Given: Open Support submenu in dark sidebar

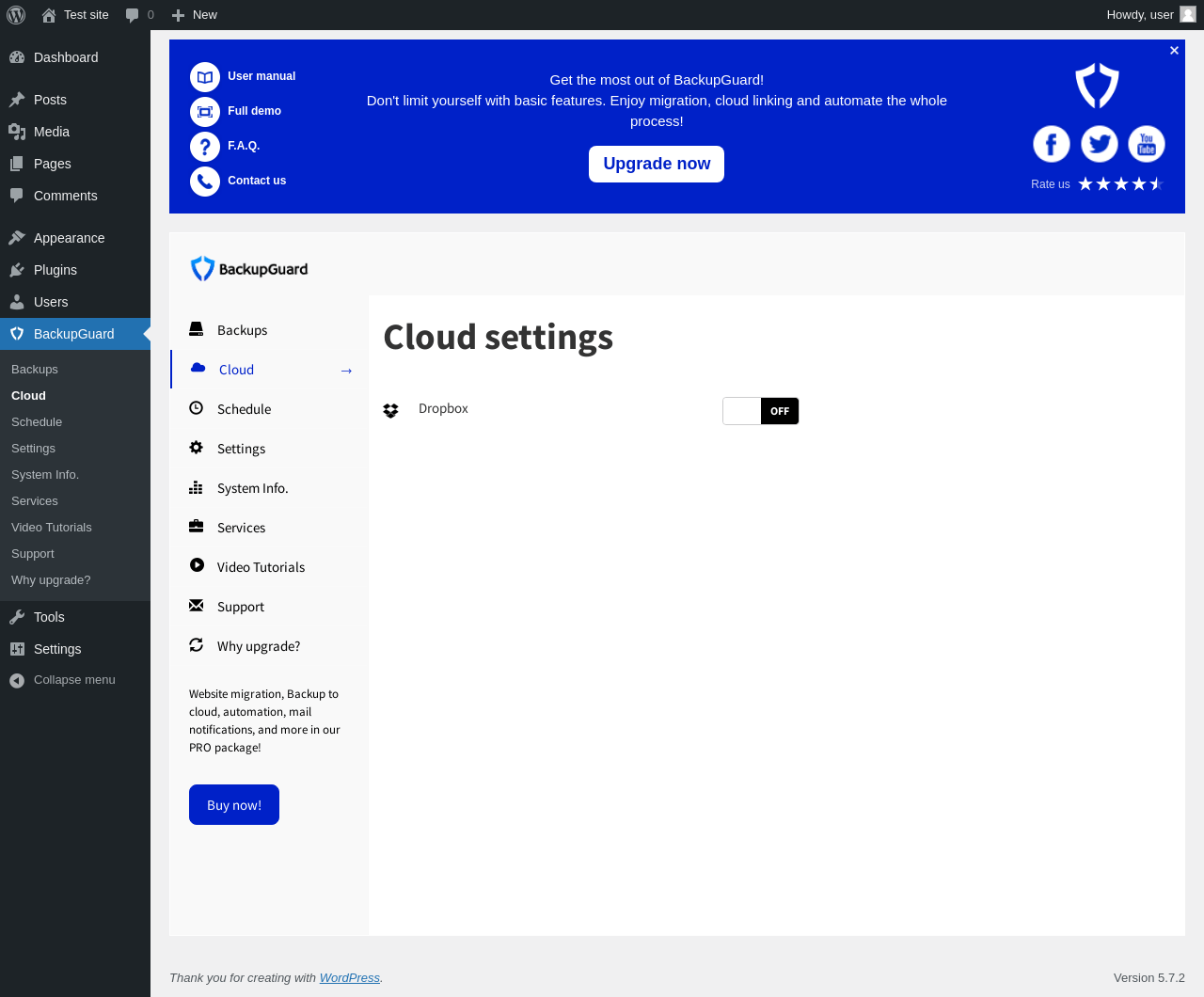Looking at the screenshot, I should (33, 554).
